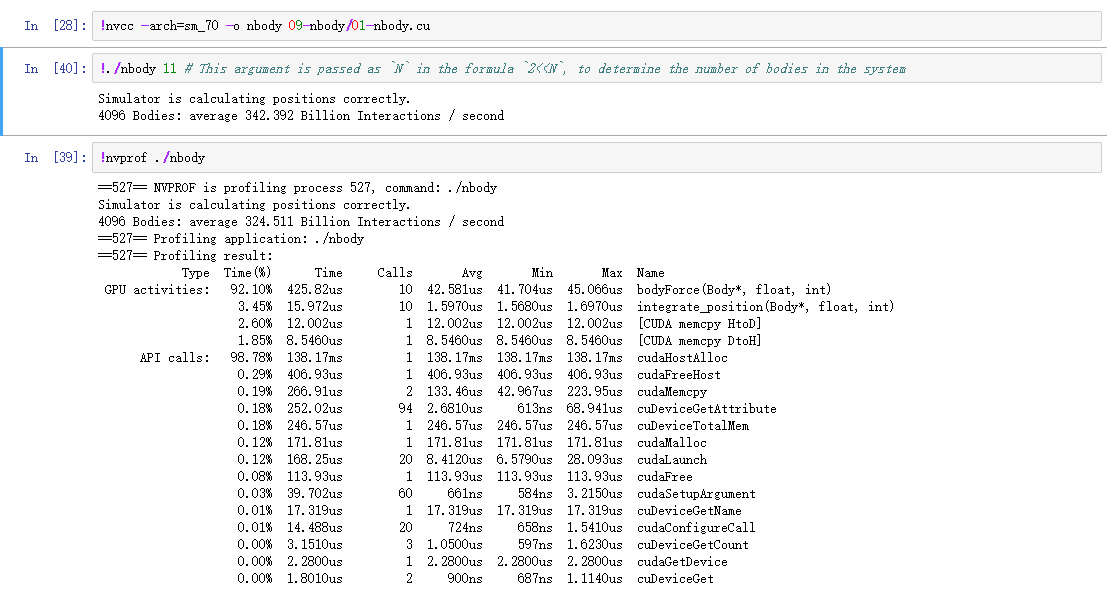Click the '28.093us' max value
The height and width of the screenshot is (605, 1107).
594,460
